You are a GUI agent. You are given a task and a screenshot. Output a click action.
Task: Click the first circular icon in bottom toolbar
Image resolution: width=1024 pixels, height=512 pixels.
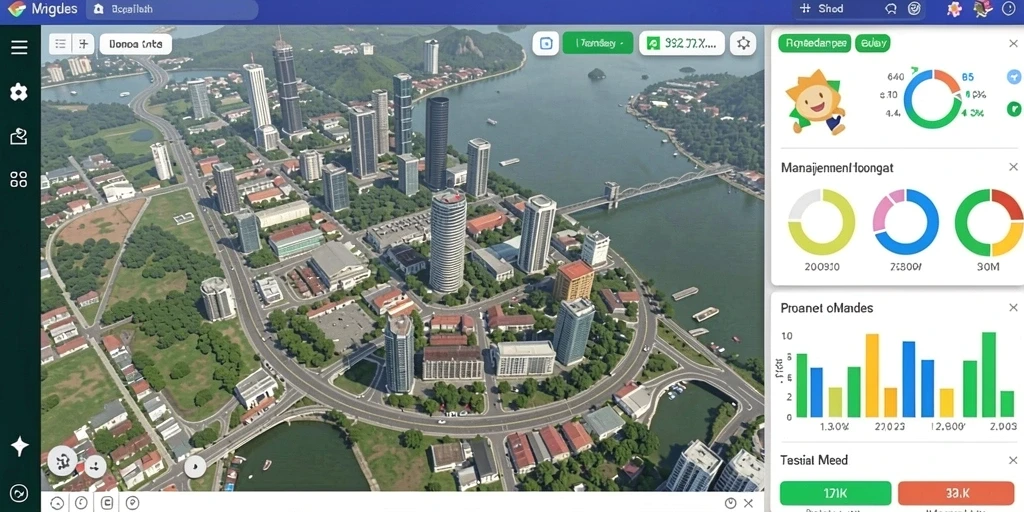(x=57, y=503)
